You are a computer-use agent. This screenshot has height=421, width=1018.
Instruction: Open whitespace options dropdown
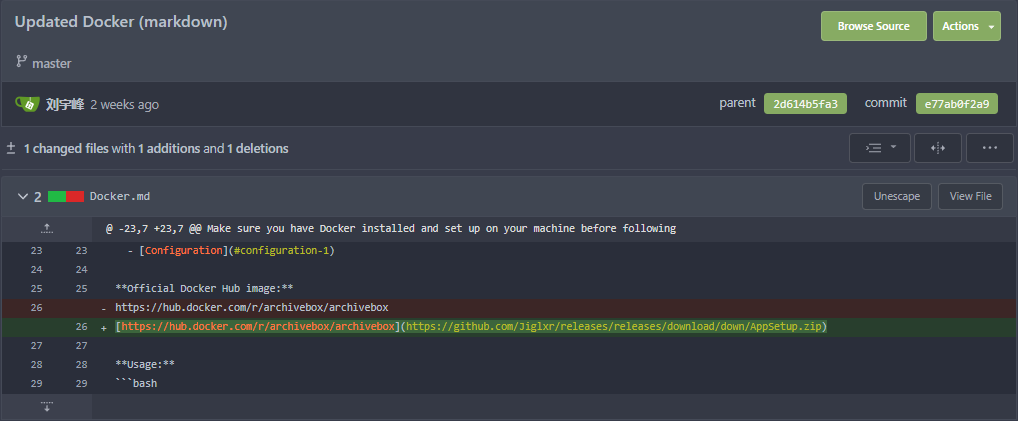tap(880, 148)
